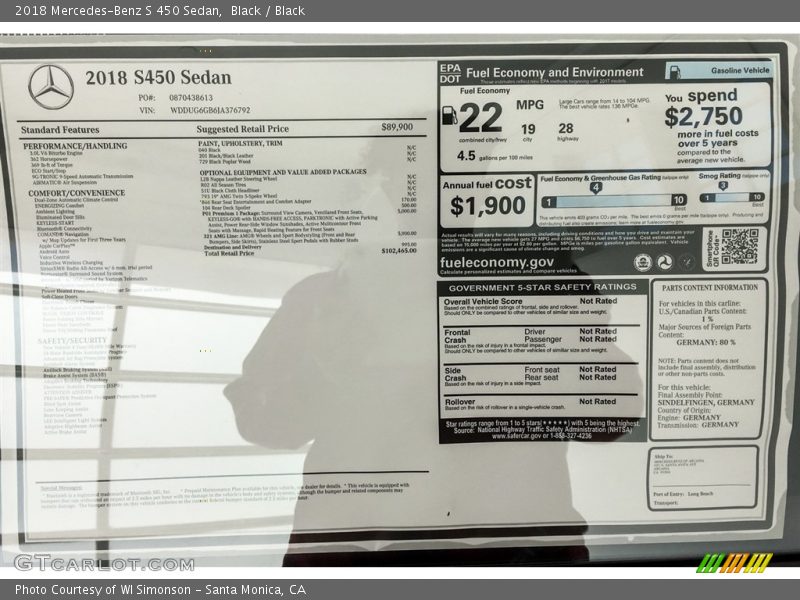Select 'Not Rated' in the Rear seat row
Viewport: 800px width, 600px height.
[x=597, y=378]
